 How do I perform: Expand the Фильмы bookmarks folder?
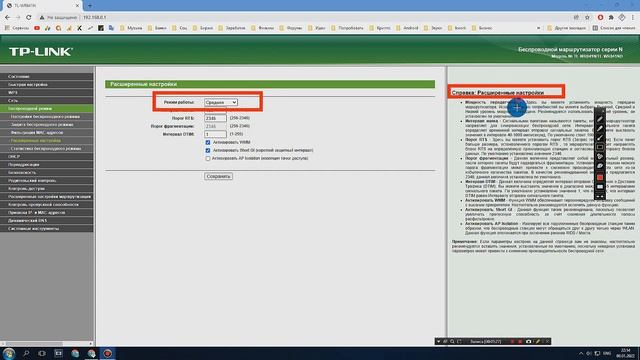click(x=262, y=28)
